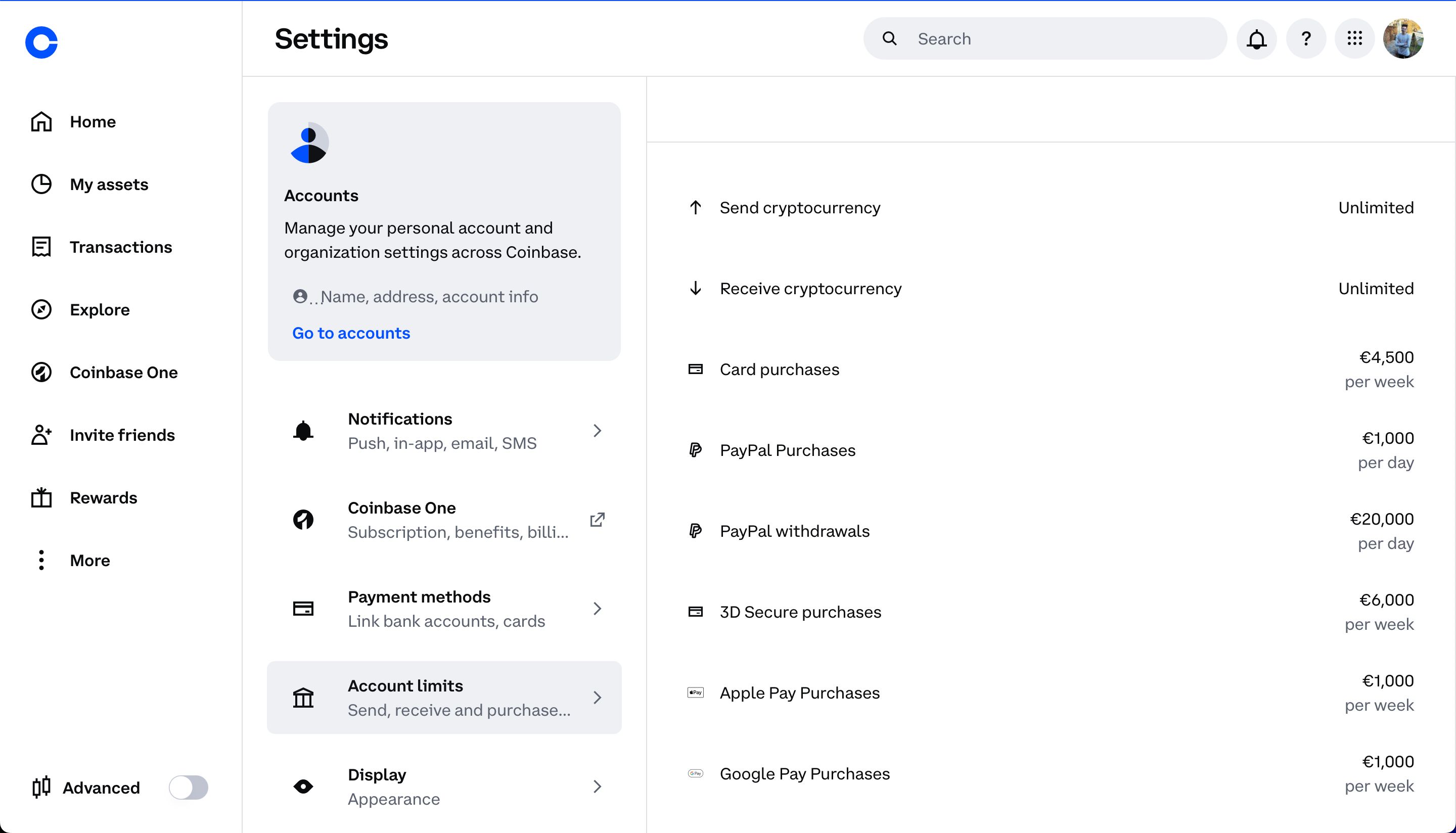The width and height of the screenshot is (1456, 833).
Task: Focus the Search field
Action: [1044, 39]
